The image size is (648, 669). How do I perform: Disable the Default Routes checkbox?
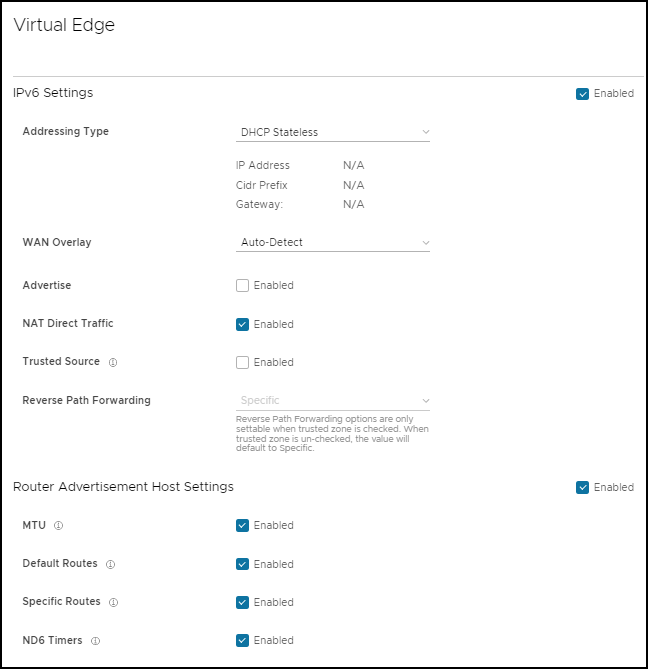pos(242,564)
